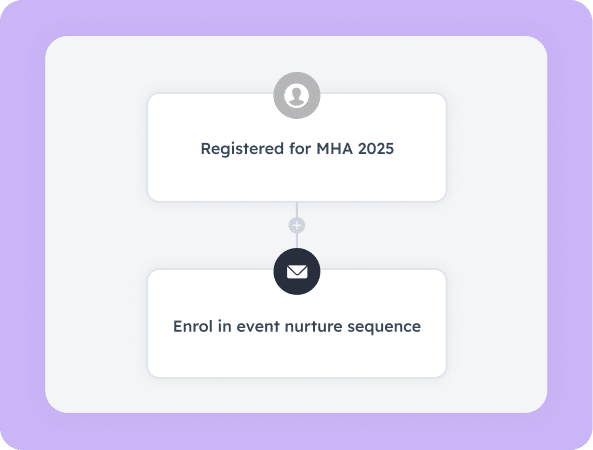Image resolution: width=593 pixels, height=450 pixels.
Task: Click the white person silhouette glyph
Action: [296, 96]
